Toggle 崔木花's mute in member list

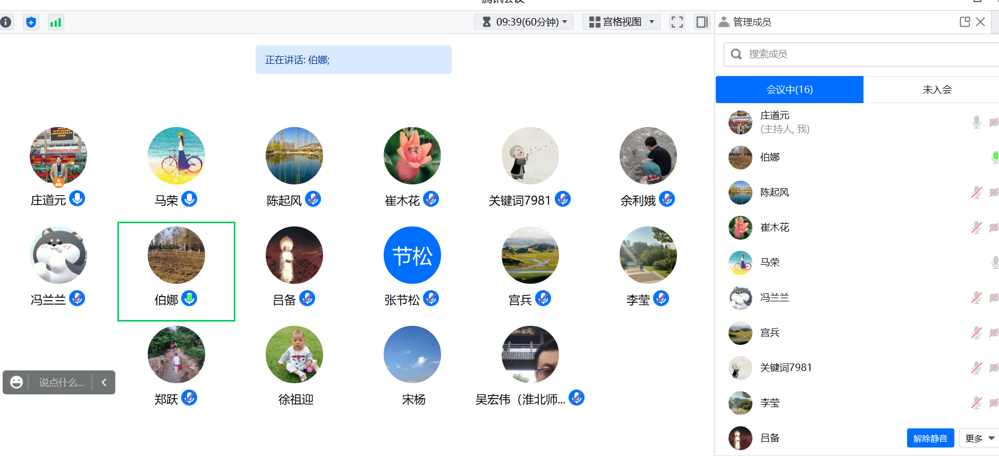976,227
